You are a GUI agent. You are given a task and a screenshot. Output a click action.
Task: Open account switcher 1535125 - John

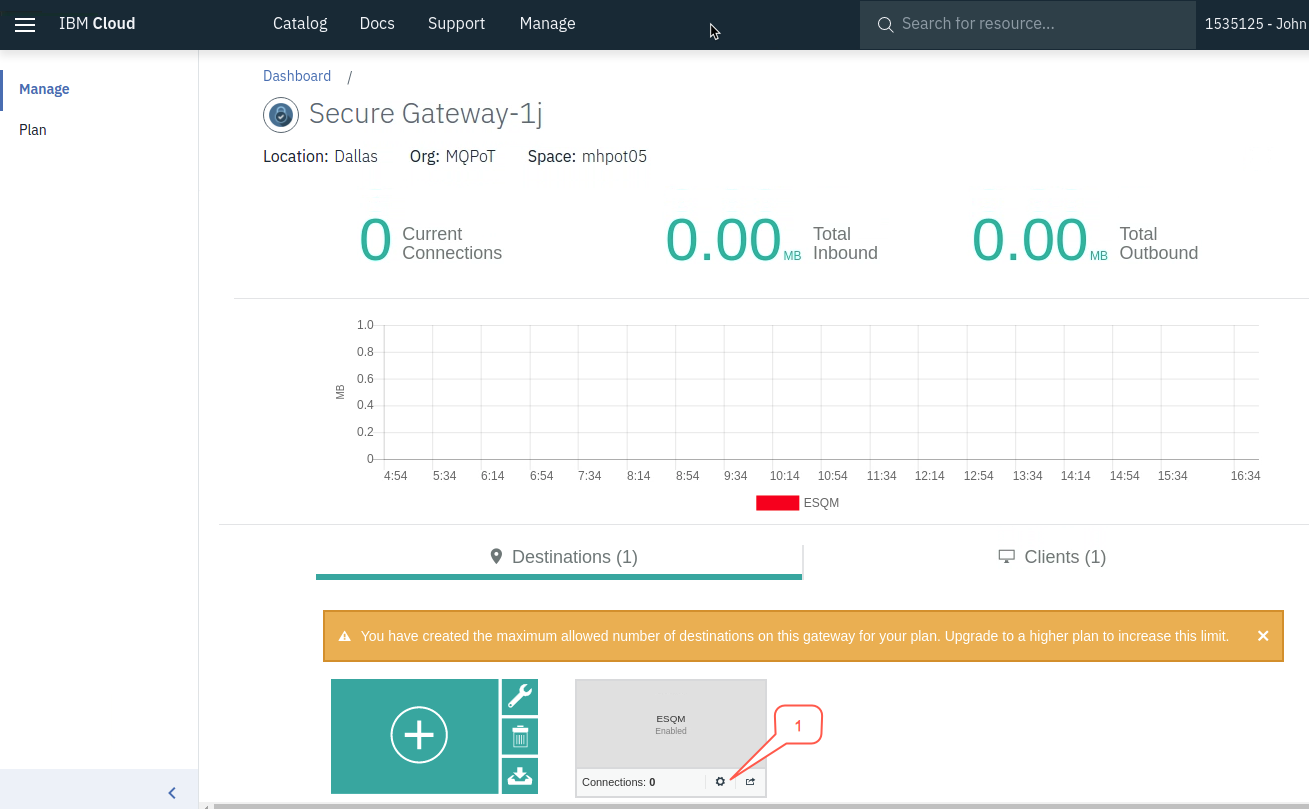1256,24
